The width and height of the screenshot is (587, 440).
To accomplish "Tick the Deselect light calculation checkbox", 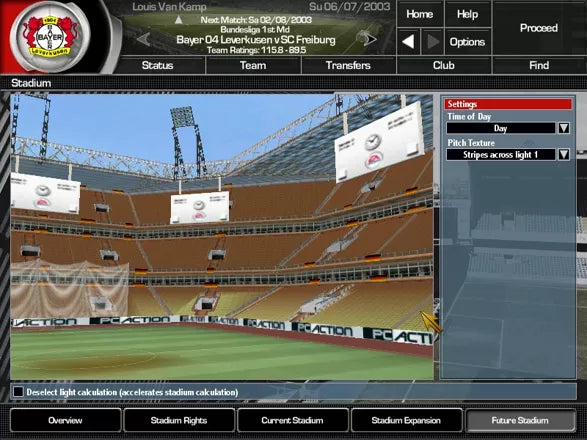I will coord(18,392).
